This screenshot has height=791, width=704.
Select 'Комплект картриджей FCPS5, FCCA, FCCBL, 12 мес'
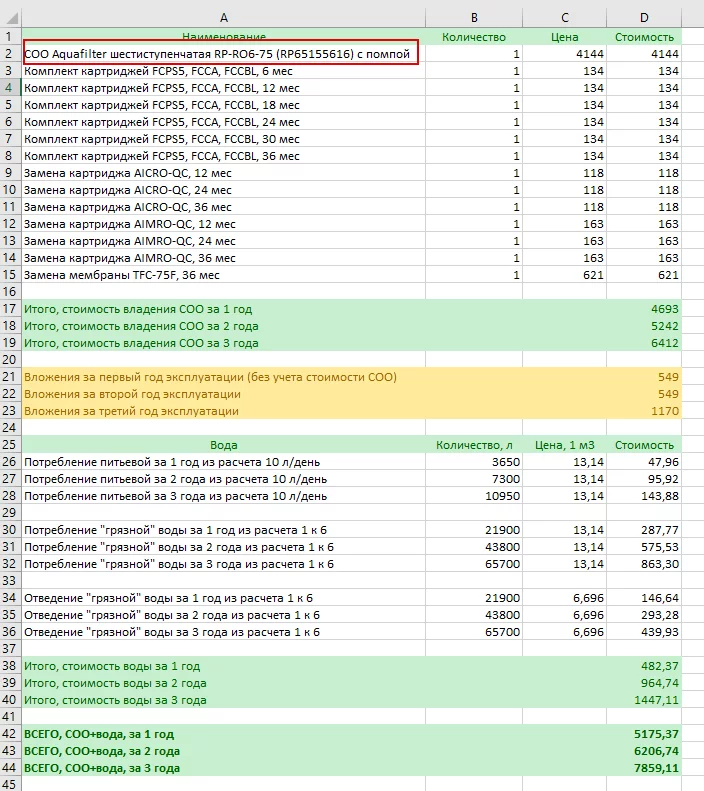point(223,88)
